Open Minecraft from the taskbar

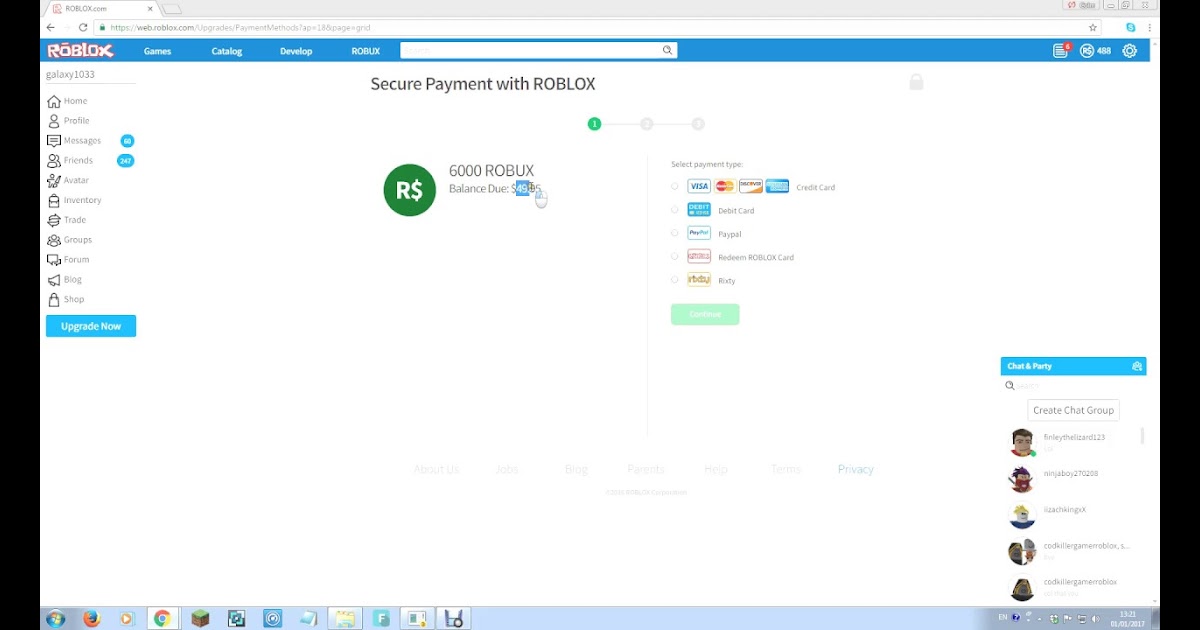pyautogui.click(x=200, y=618)
